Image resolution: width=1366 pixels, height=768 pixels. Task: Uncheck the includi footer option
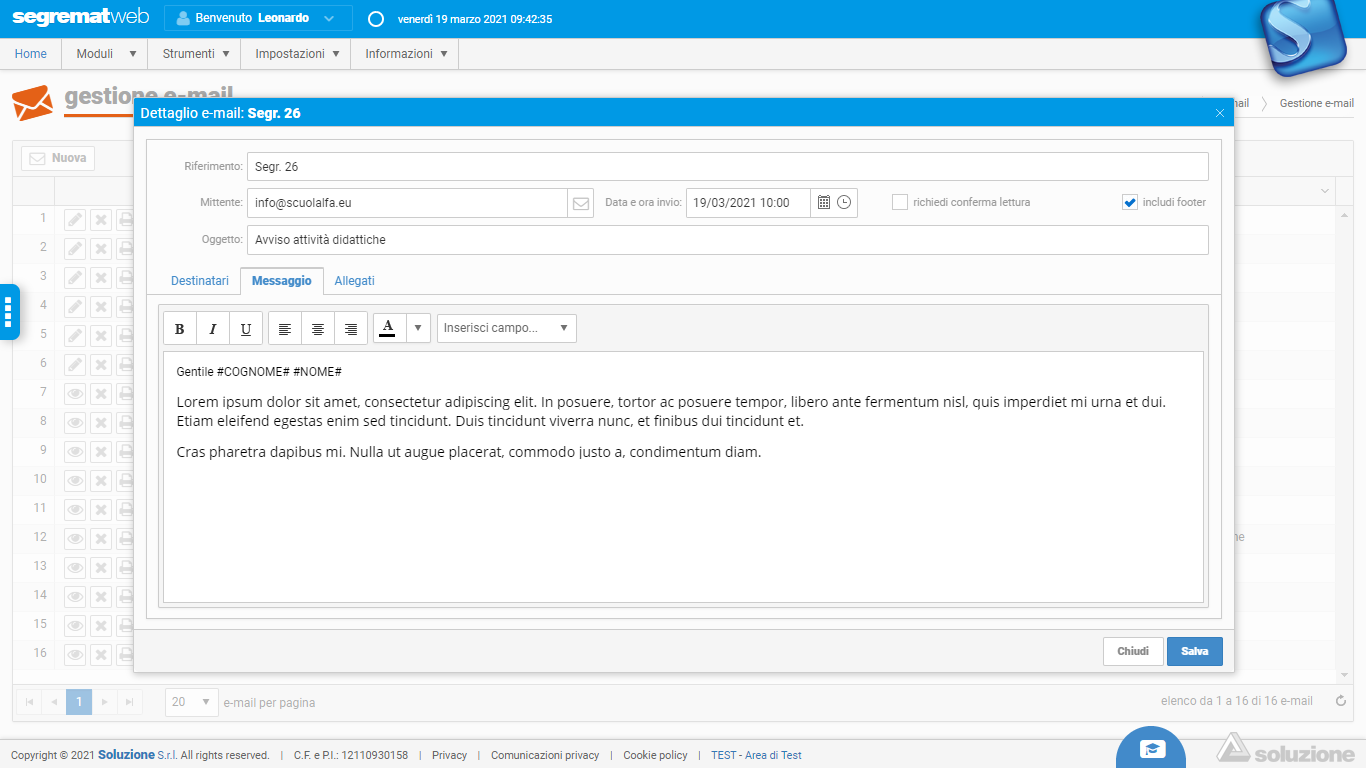(1130, 203)
